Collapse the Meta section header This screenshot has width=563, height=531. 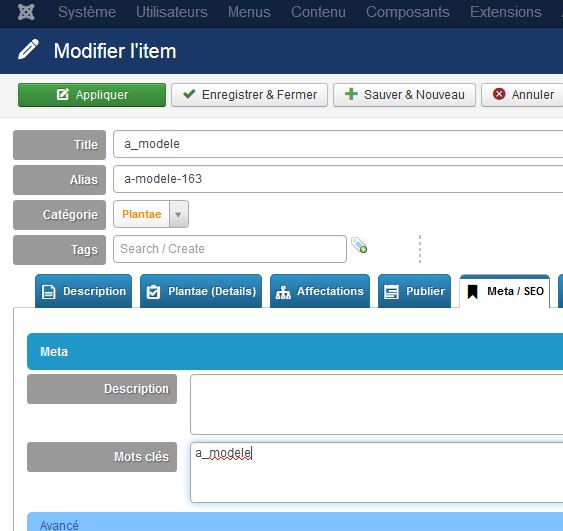pos(295,351)
